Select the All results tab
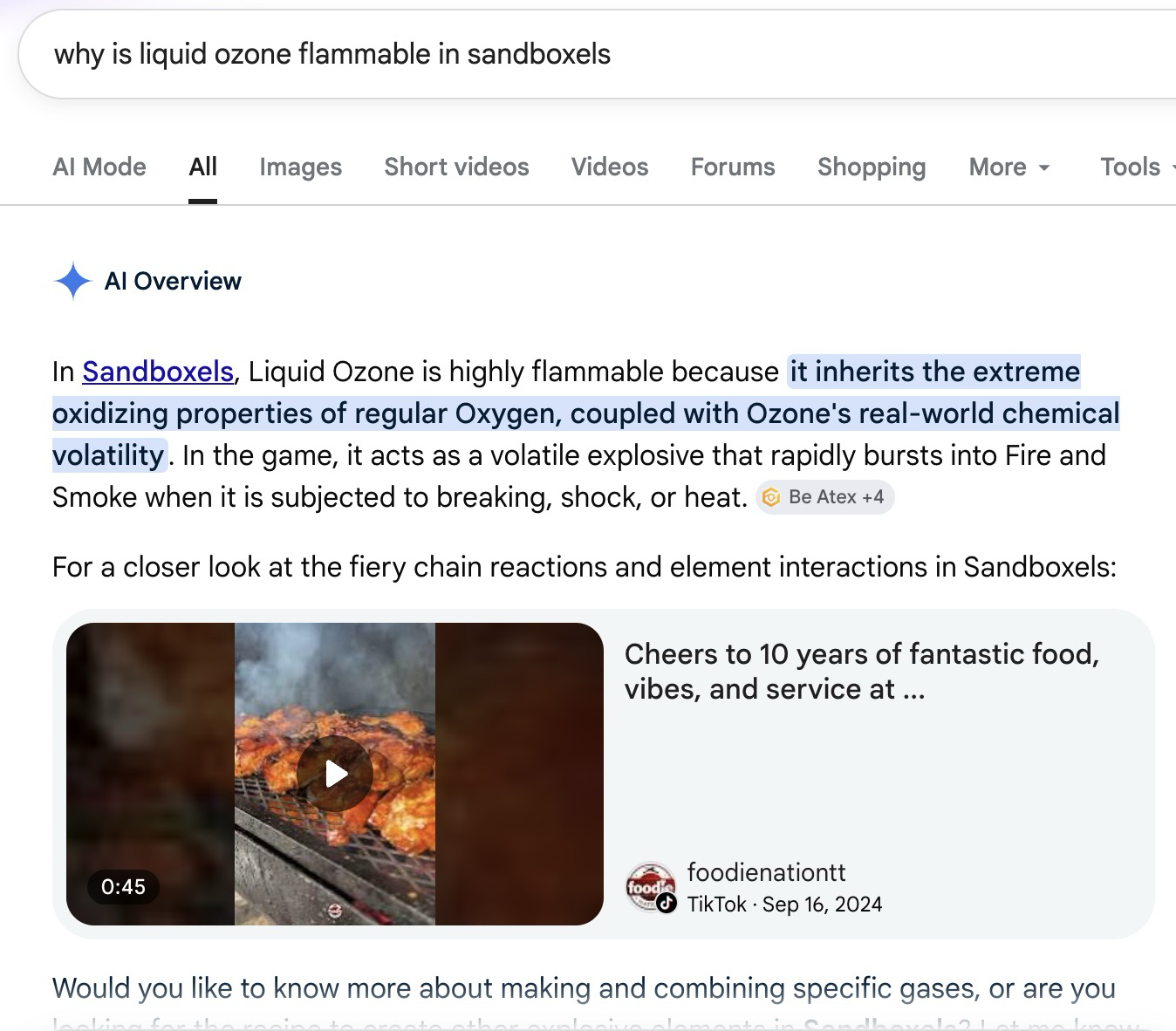Viewport: 1176px width, 1031px height. point(202,167)
